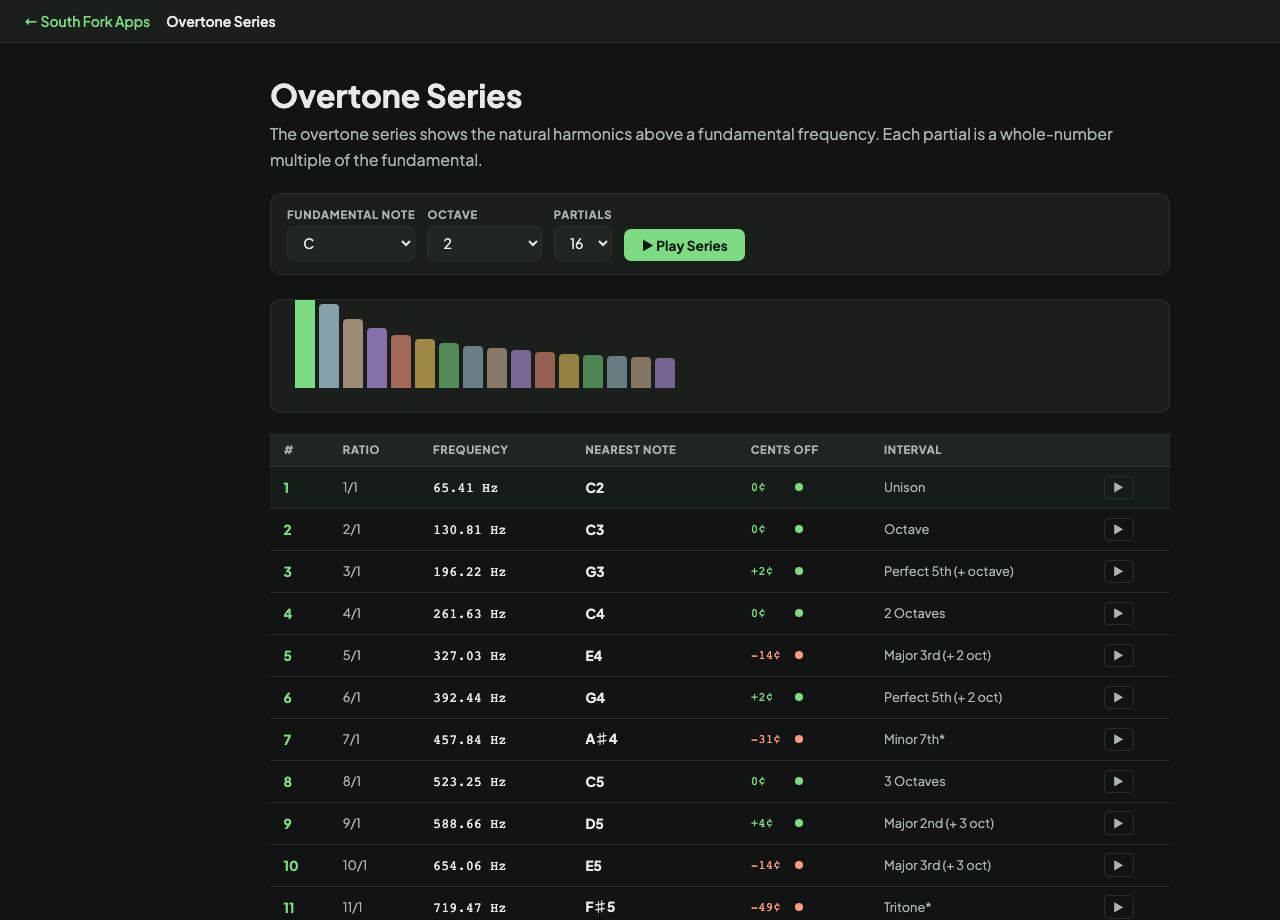This screenshot has width=1280, height=920.
Task: Click the first green harmonic bar
Action: pos(305,344)
